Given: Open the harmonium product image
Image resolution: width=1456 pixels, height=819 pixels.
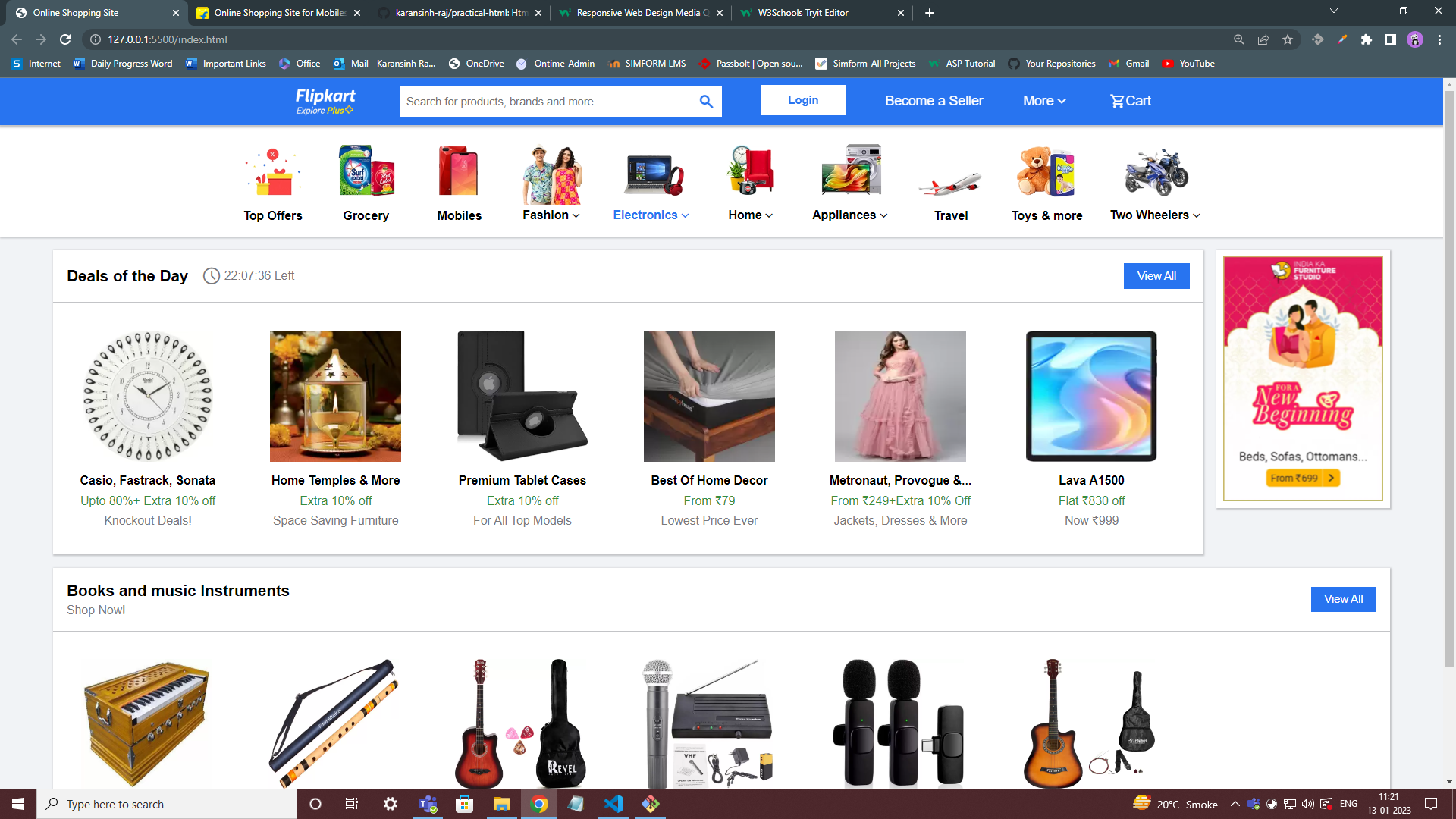Looking at the screenshot, I should (148, 723).
